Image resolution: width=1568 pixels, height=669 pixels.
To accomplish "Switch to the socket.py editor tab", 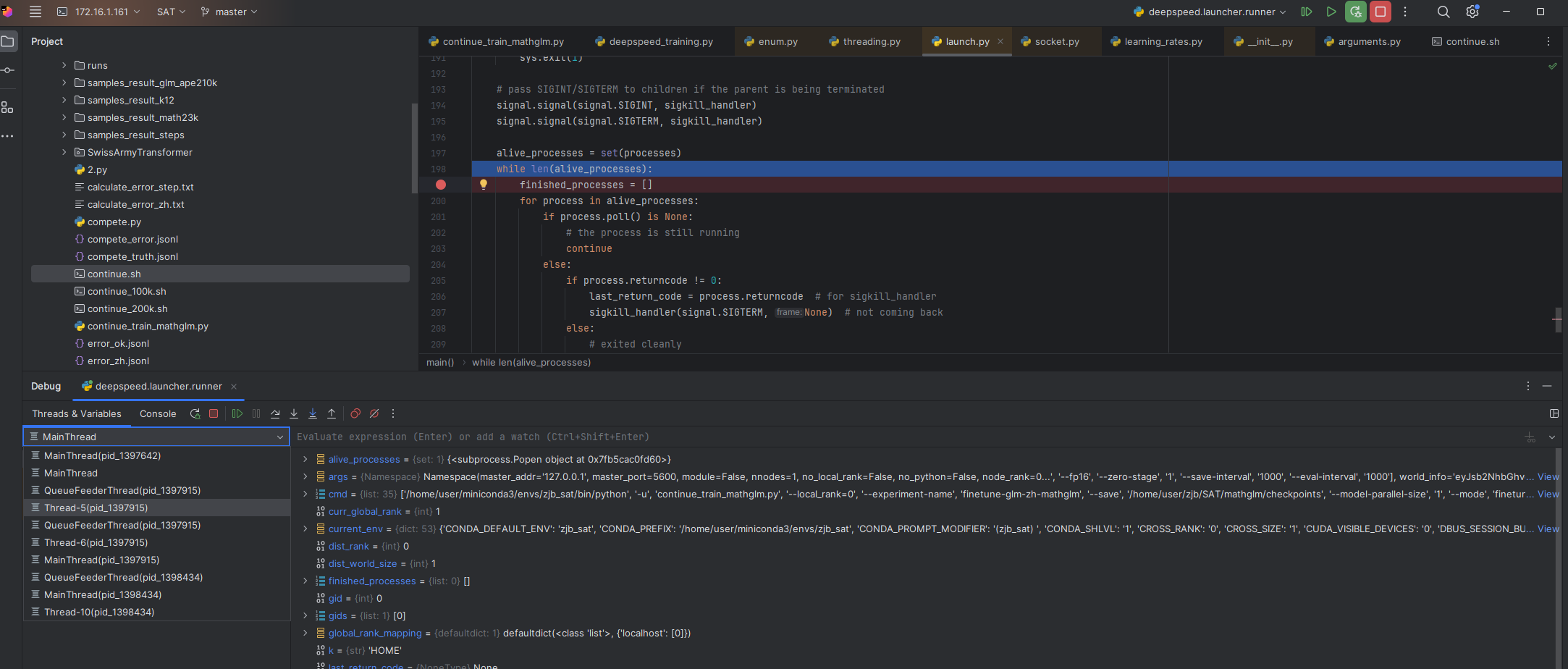I will click(1056, 41).
